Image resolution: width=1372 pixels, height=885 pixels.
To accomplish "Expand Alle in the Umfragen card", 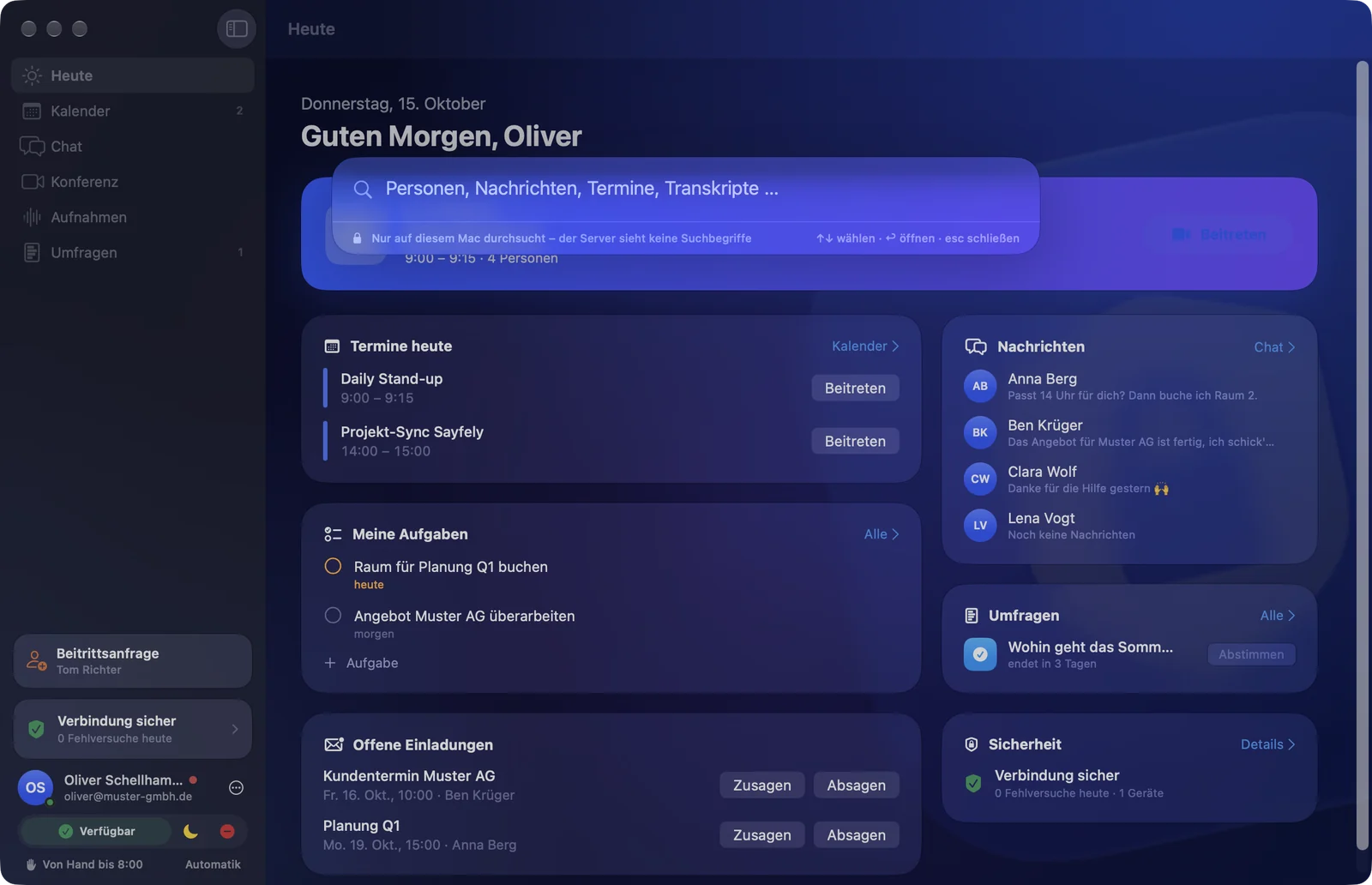I will (x=1278, y=615).
